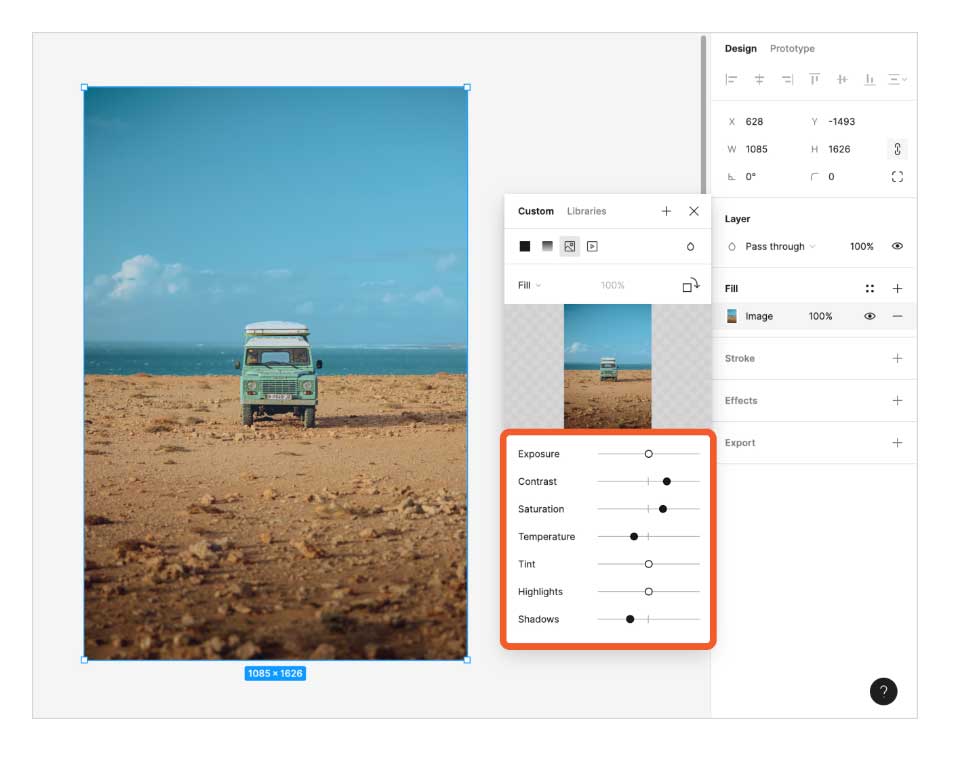Screen dimensions: 964x758
Task: Add a new fill with the plus button
Action: [x=897, y=288]
